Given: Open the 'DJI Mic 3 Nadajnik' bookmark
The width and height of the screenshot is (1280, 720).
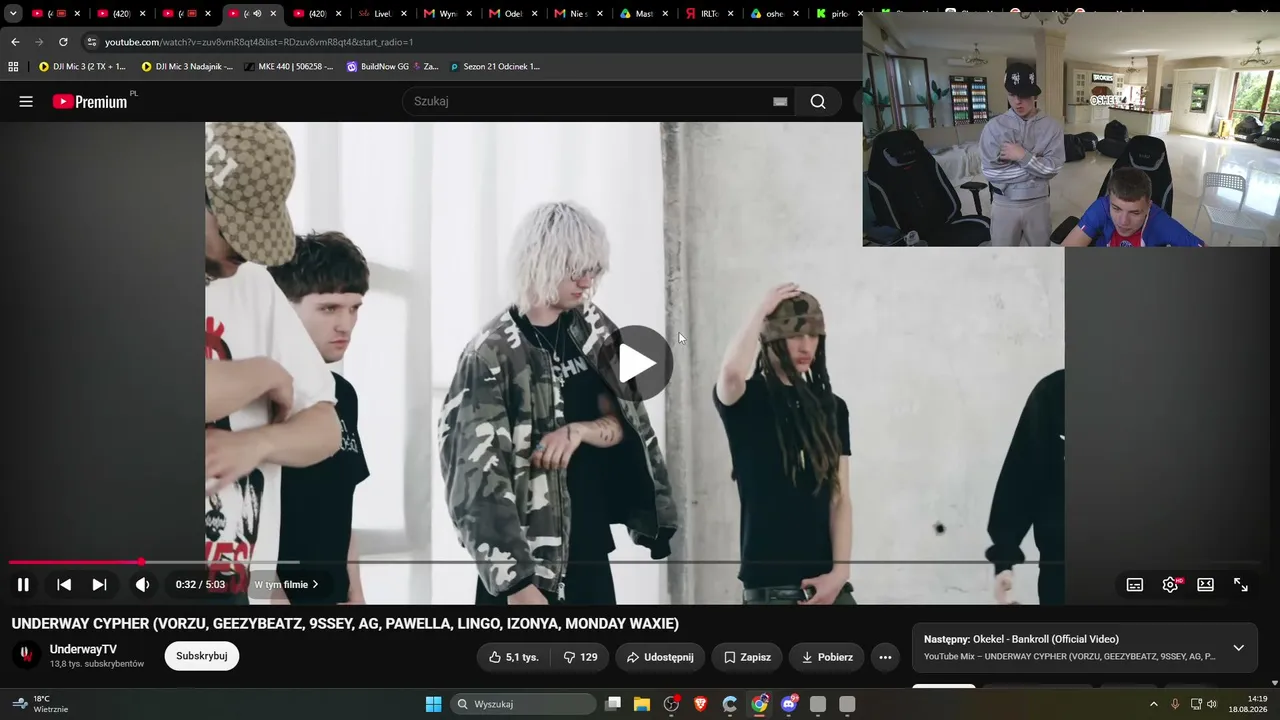Looking at the screenshot, I should [x=187, y=67].
